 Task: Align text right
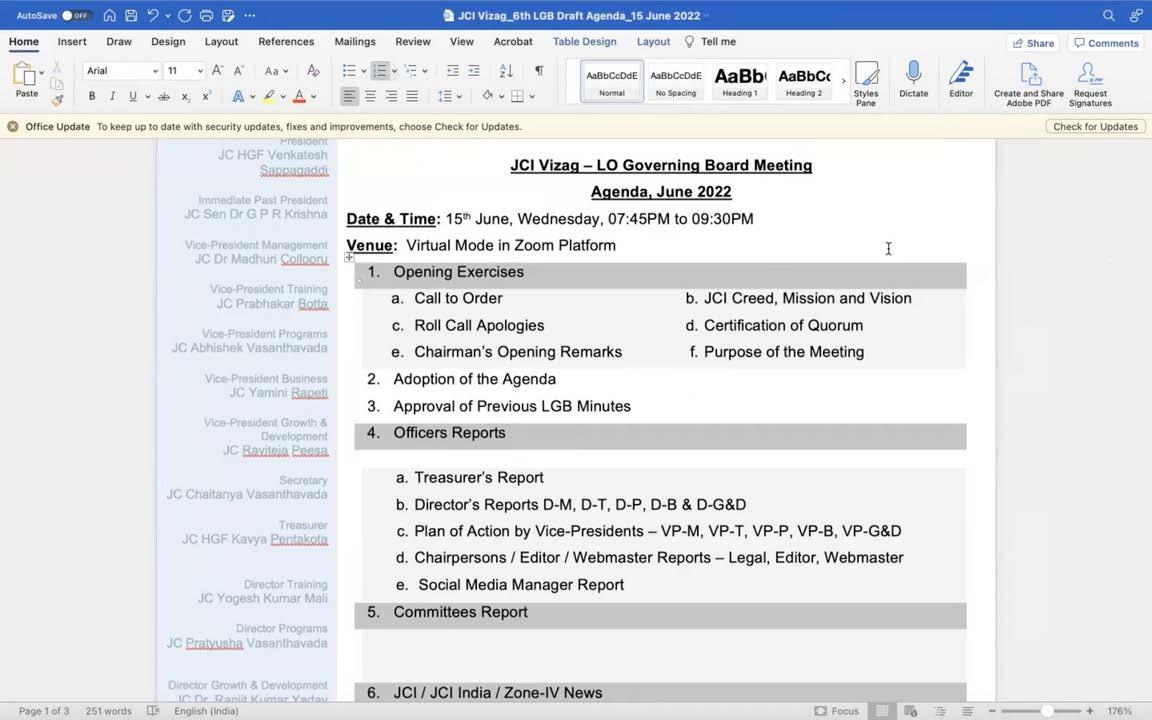pos(392,96)
